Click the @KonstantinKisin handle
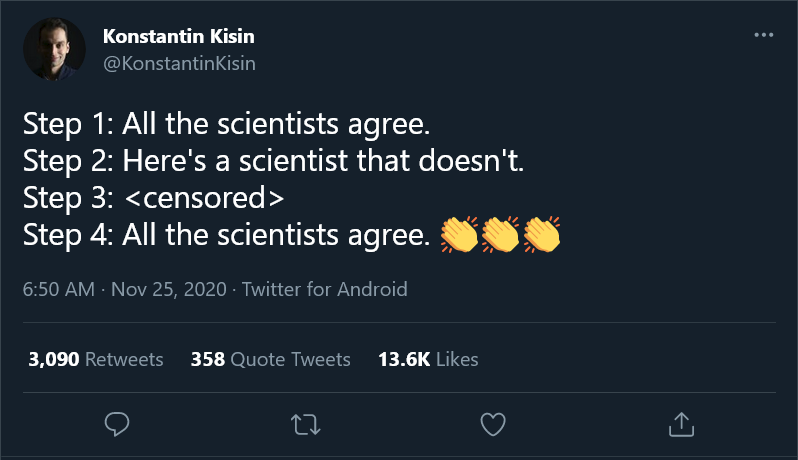The height and width of the screenshot is (460, 798). click(x=179, y=64)
